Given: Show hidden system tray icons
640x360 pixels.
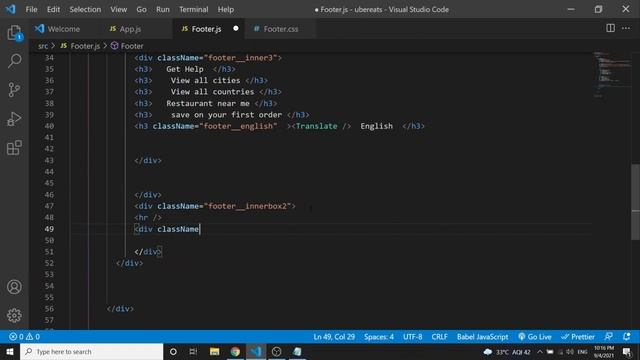Looking at the screenshot, I should 540,352.
